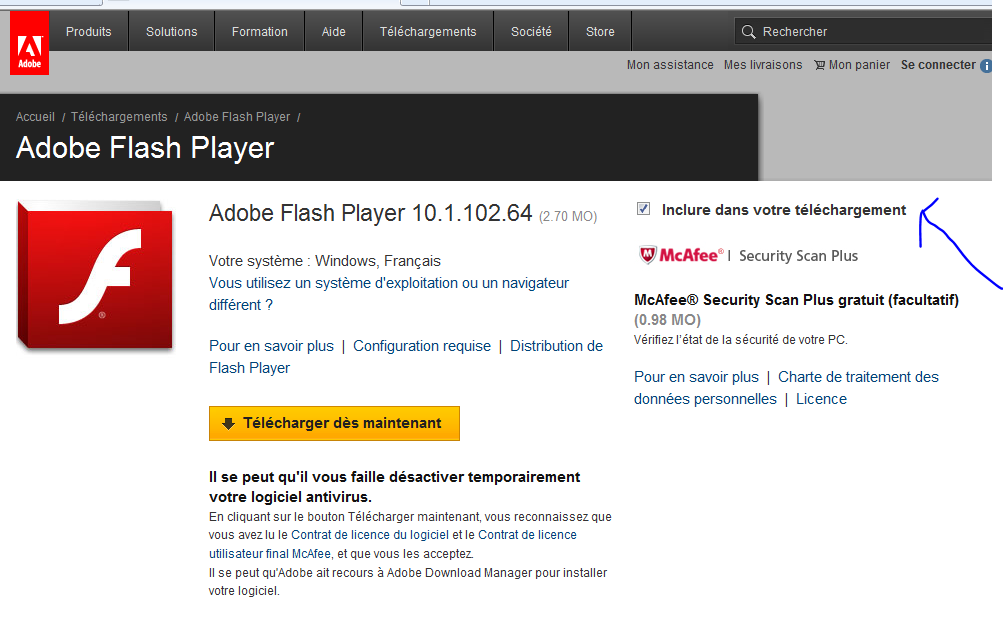
Task: Click the (0.98 MO) size text
Action: [667, 320]
